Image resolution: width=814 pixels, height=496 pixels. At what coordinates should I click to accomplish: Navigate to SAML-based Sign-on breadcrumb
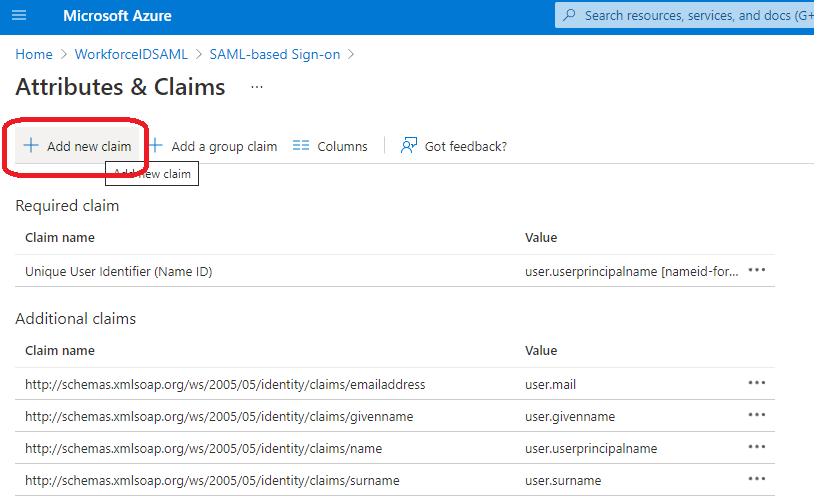tap(275, 55)
